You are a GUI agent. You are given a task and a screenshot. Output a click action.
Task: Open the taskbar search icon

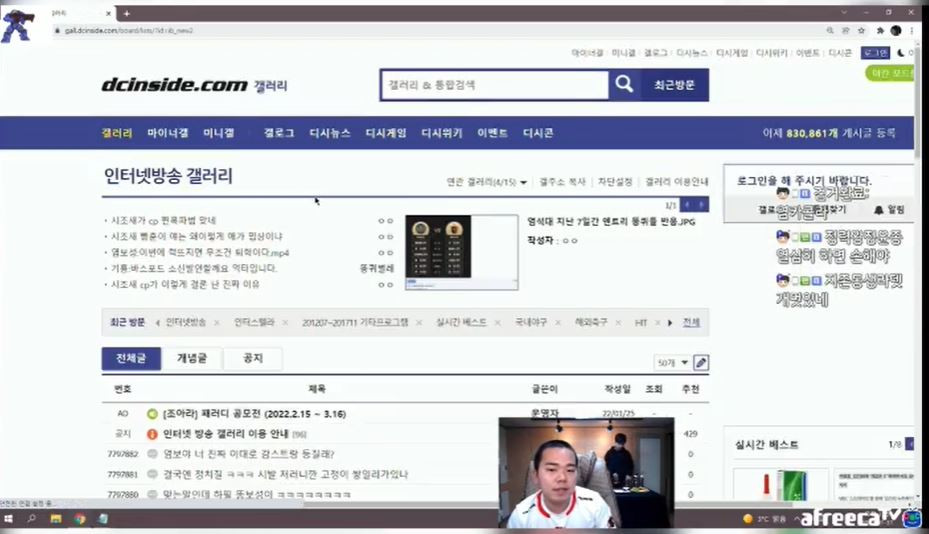31,519
